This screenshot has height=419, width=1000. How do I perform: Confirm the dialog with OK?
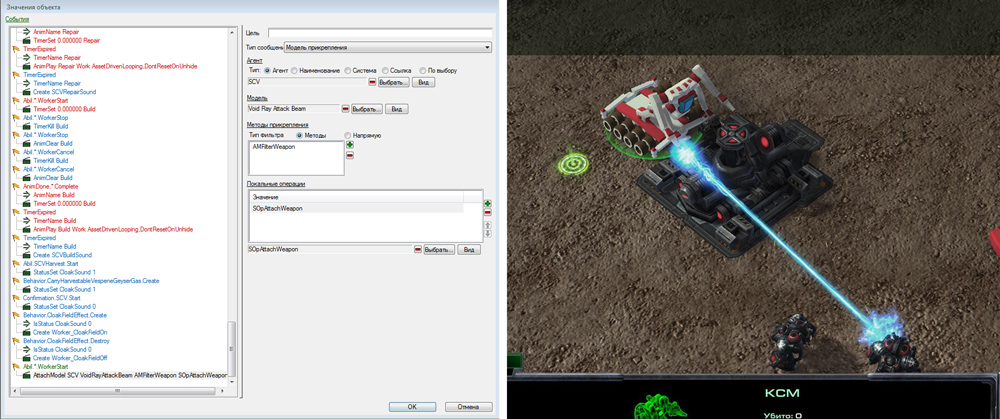[x=412, y=407]
